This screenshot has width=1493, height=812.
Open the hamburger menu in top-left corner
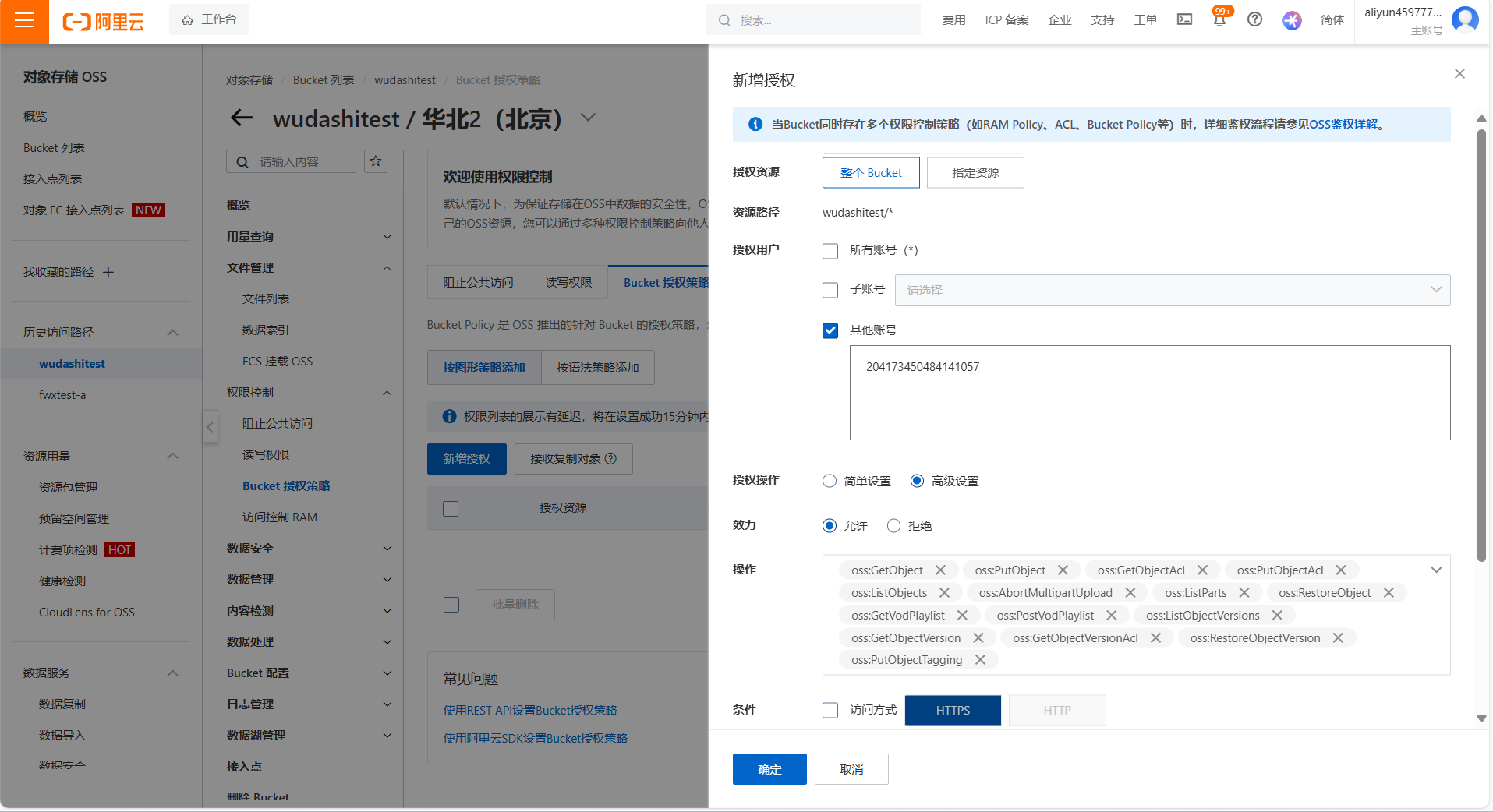point(24,21)
